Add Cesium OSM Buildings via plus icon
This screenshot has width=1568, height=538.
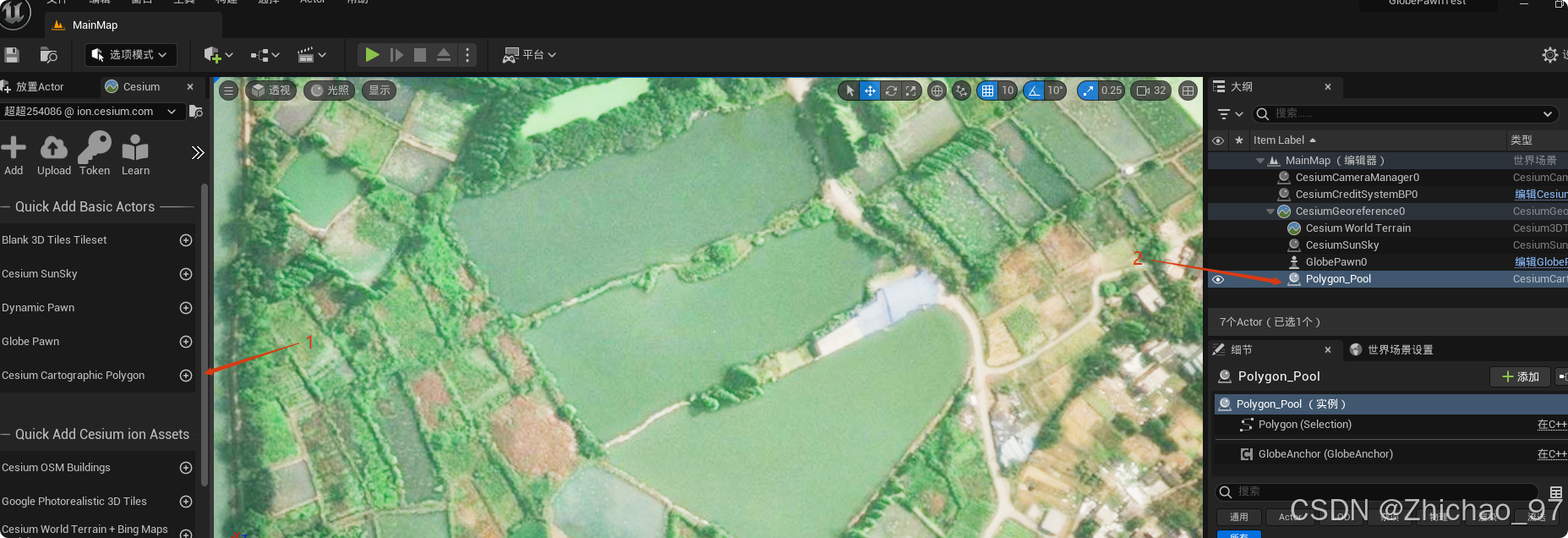pos(186,468)
